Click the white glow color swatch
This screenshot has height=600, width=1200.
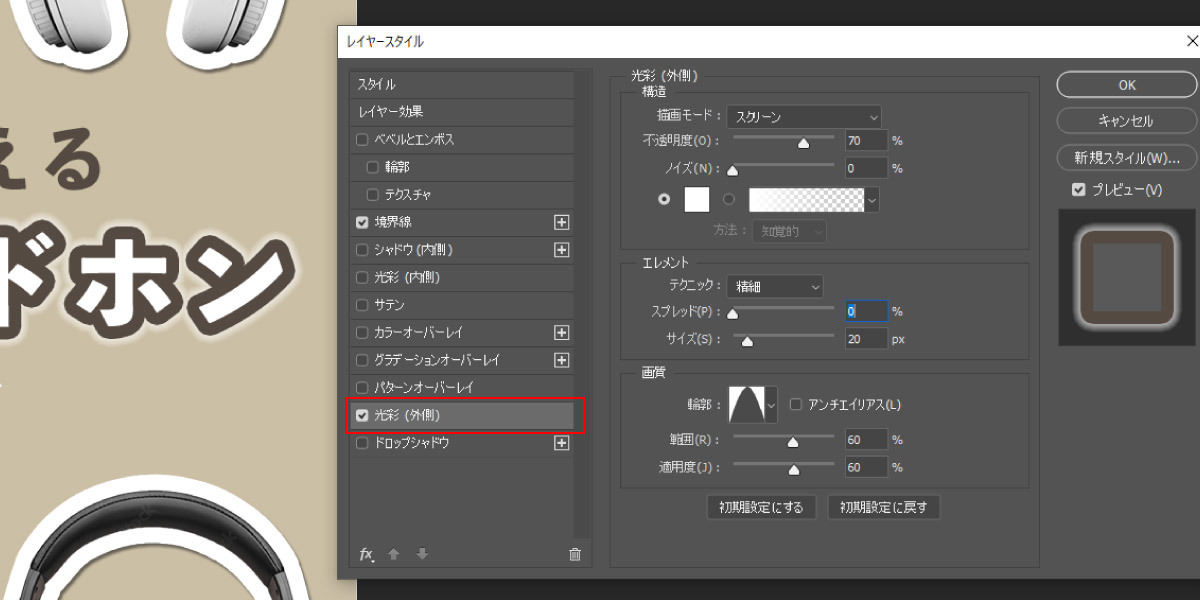pos(697,200)
